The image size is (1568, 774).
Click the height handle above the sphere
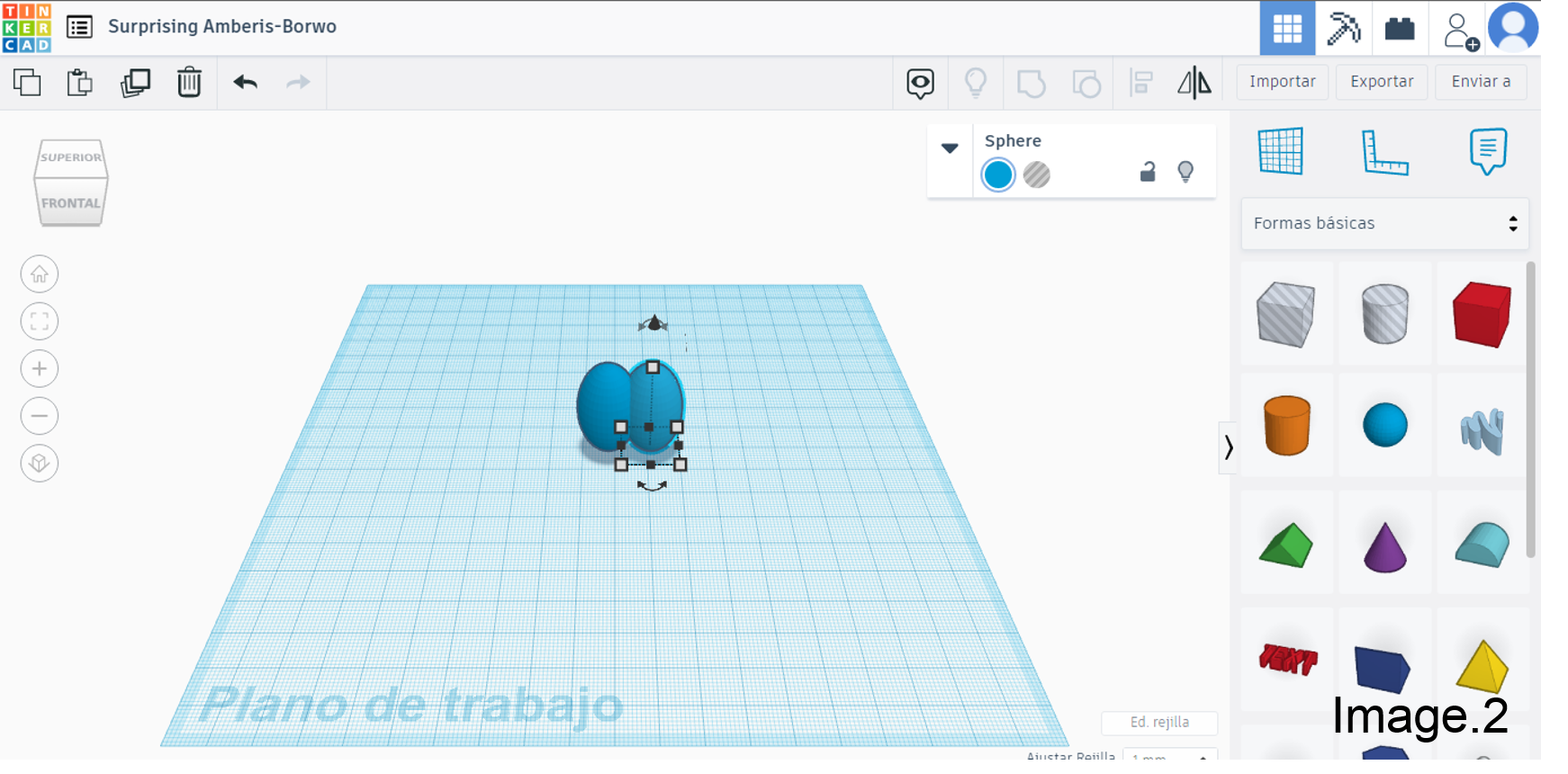653,323
